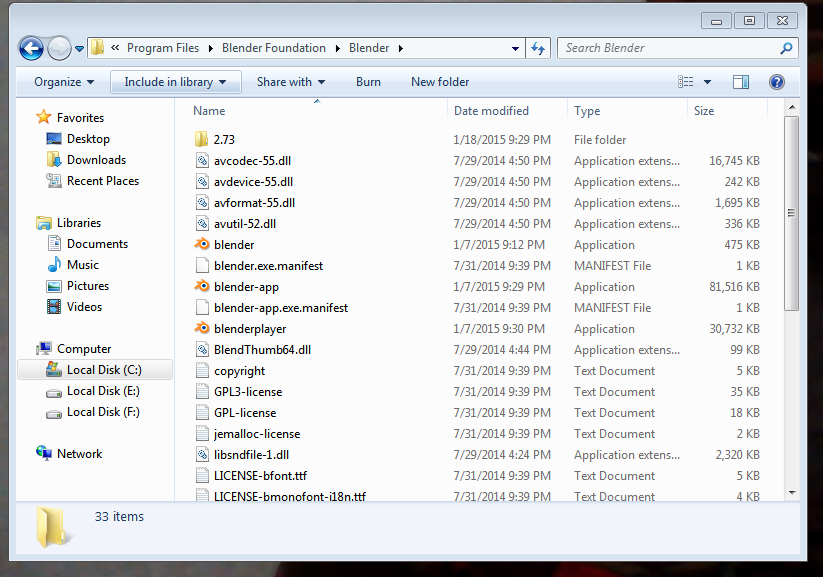Screen dimensions: 823x577
Task: Open the Organize menu
Action: tap(64, 82)
